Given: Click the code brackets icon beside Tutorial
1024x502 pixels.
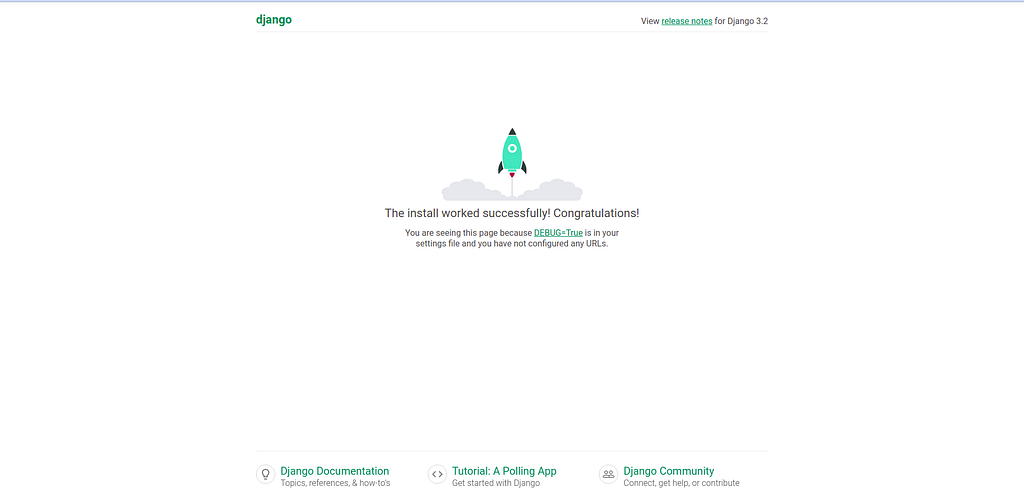Looking at the screenshot, I should point(437,474).
